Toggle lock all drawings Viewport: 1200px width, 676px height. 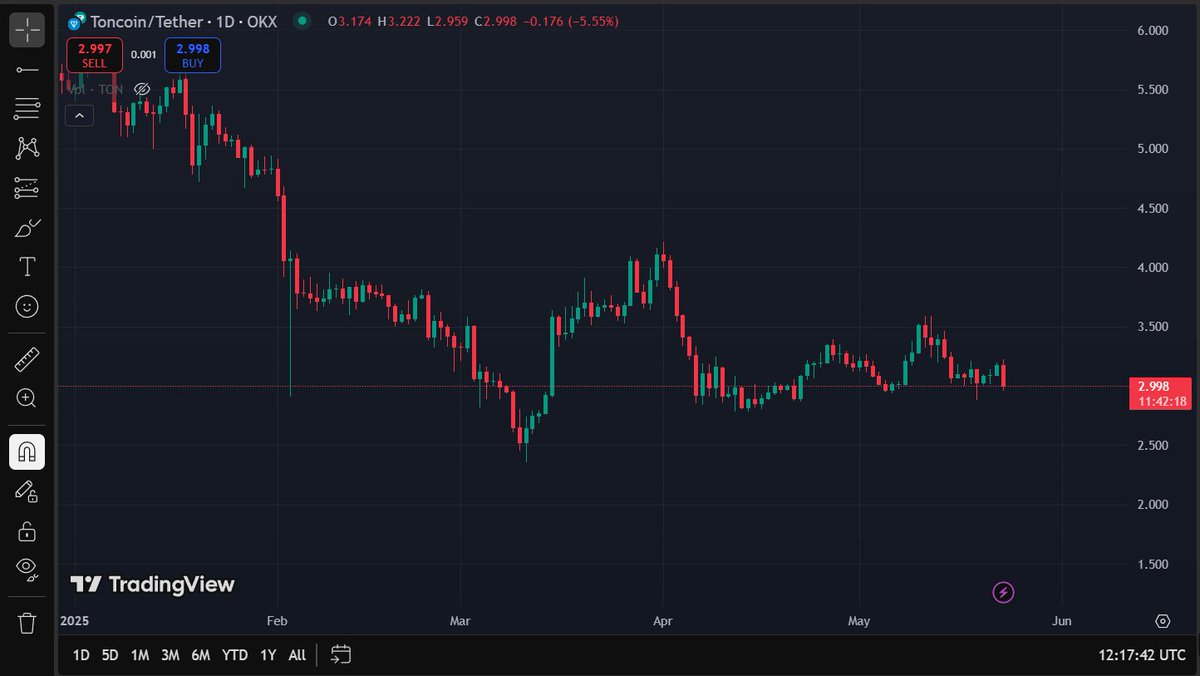[x=27, y=530]
